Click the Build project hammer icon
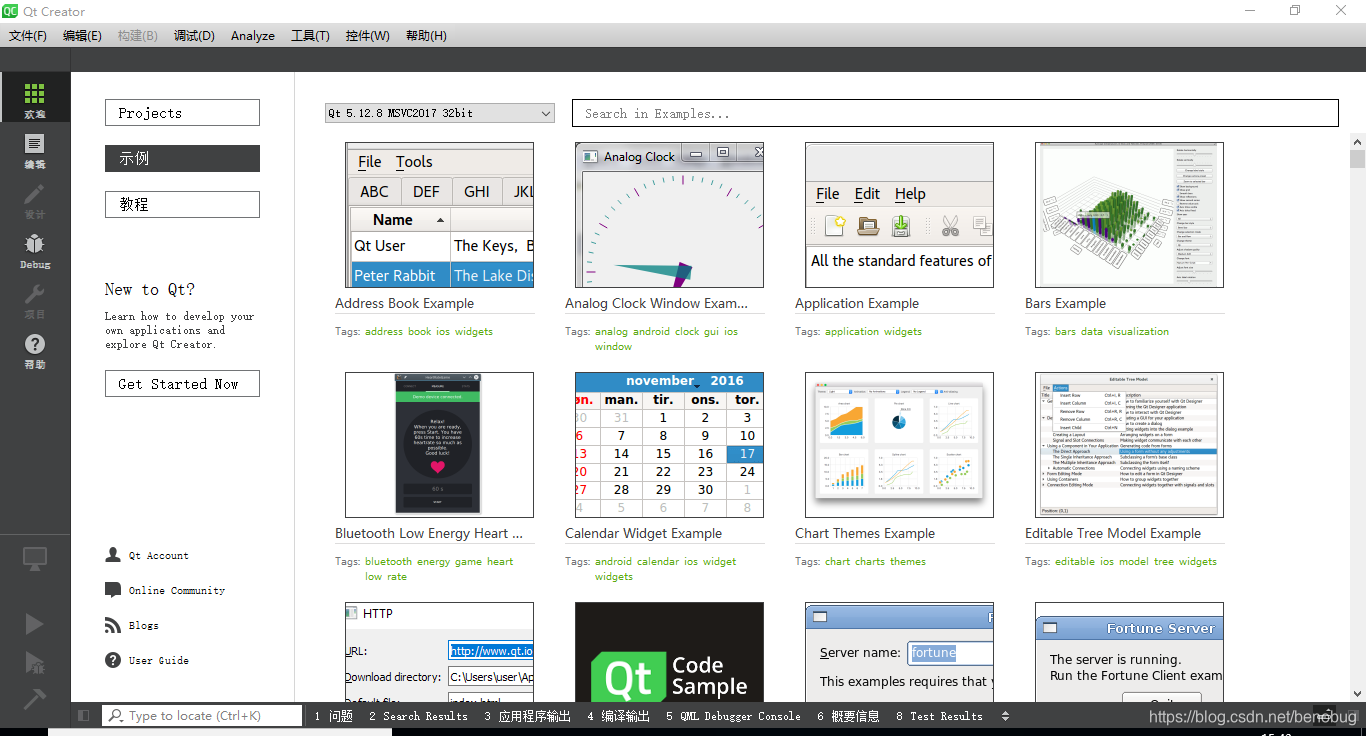1366x736 pixels. point(35,698)
